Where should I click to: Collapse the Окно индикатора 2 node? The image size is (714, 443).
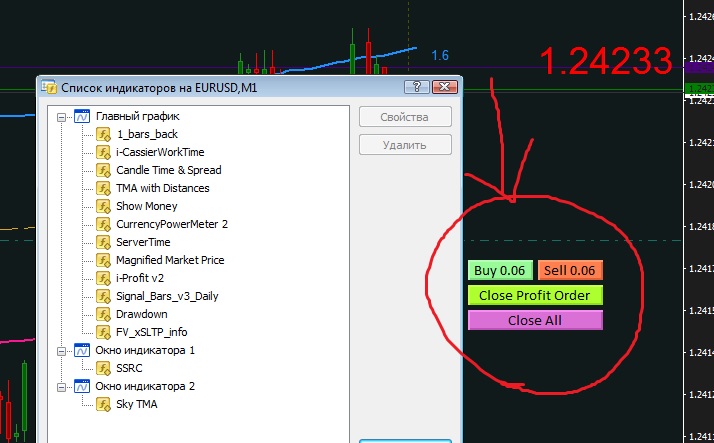[61, 387]
